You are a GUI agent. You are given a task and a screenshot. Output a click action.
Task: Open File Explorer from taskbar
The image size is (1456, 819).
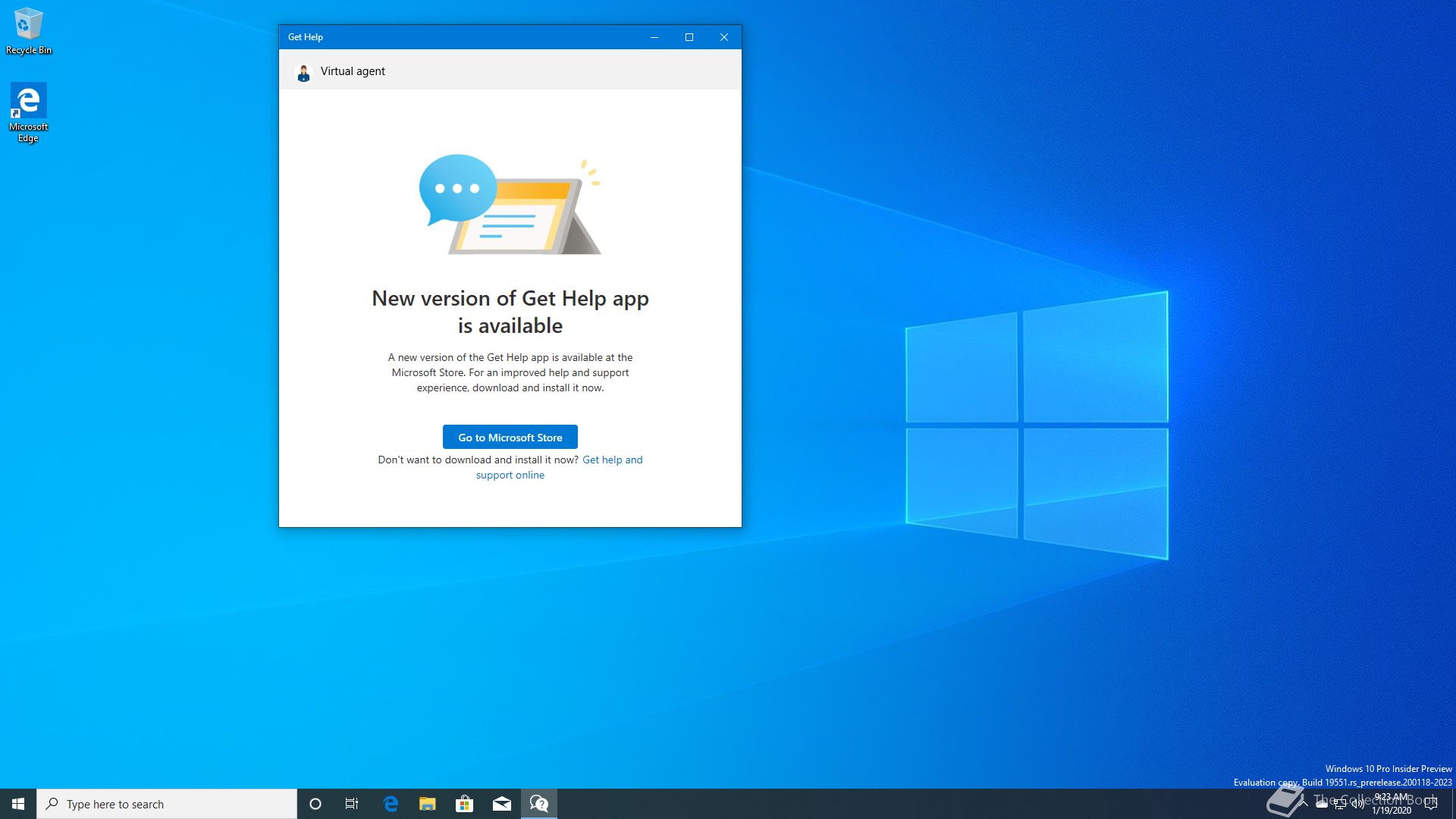[x=428, y=804]
